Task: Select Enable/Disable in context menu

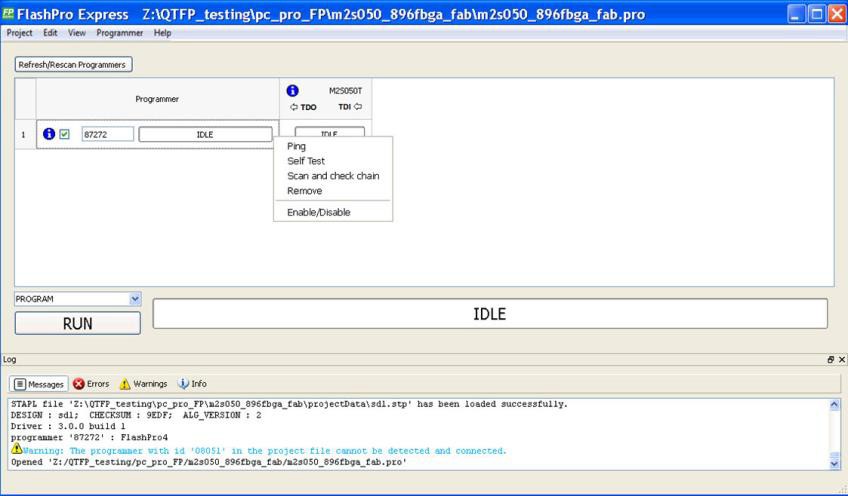Action: click(x=319, y=212)
